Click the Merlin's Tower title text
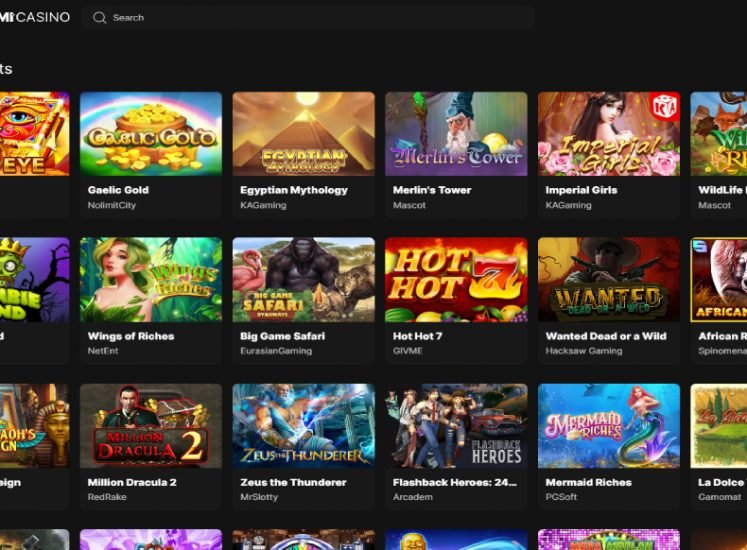Image resolution: width=747 pixels, height=550 pixels. [x=432, y=190]
